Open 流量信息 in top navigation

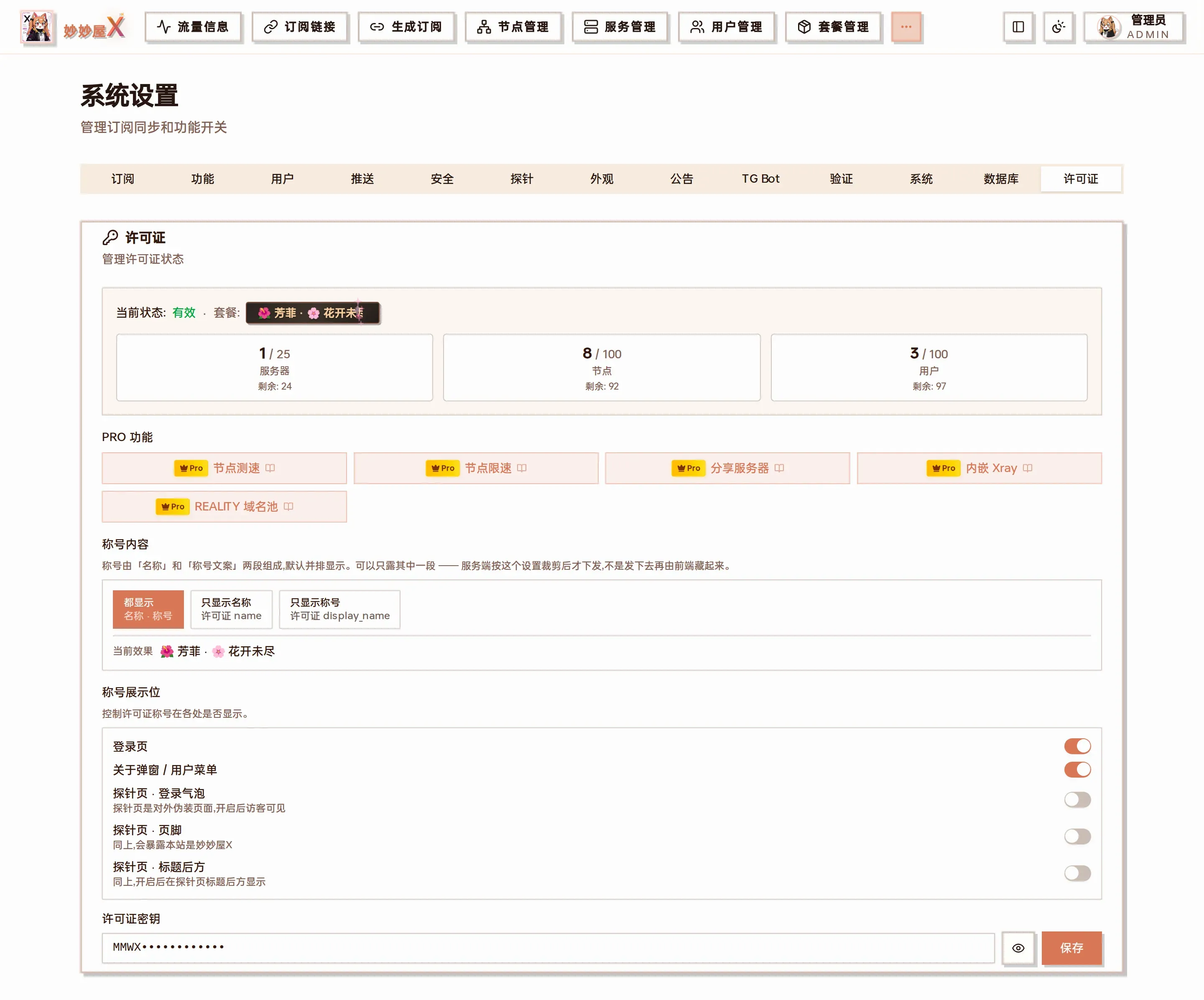coord(193,27)
